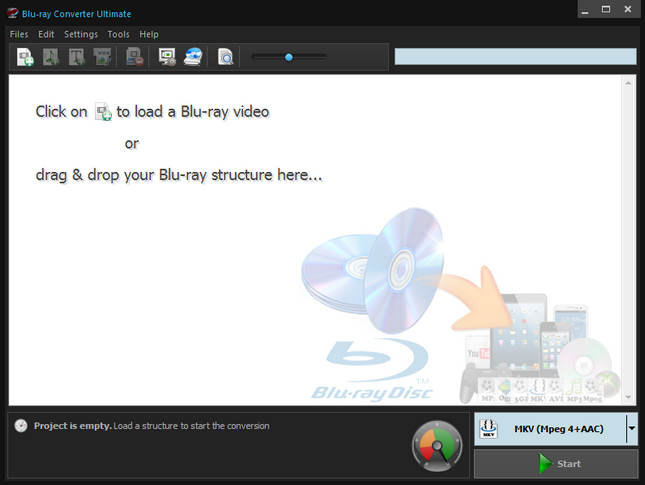Click the 'Project is empty.' status text
This screenshot has width=645, height=485.
[x=73, y=426]
